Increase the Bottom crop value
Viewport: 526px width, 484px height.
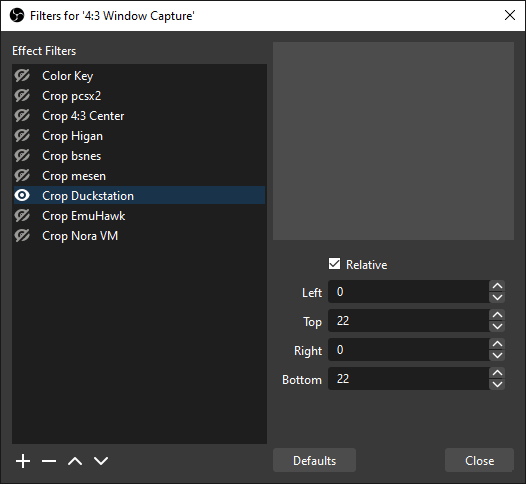pos(497,373)
